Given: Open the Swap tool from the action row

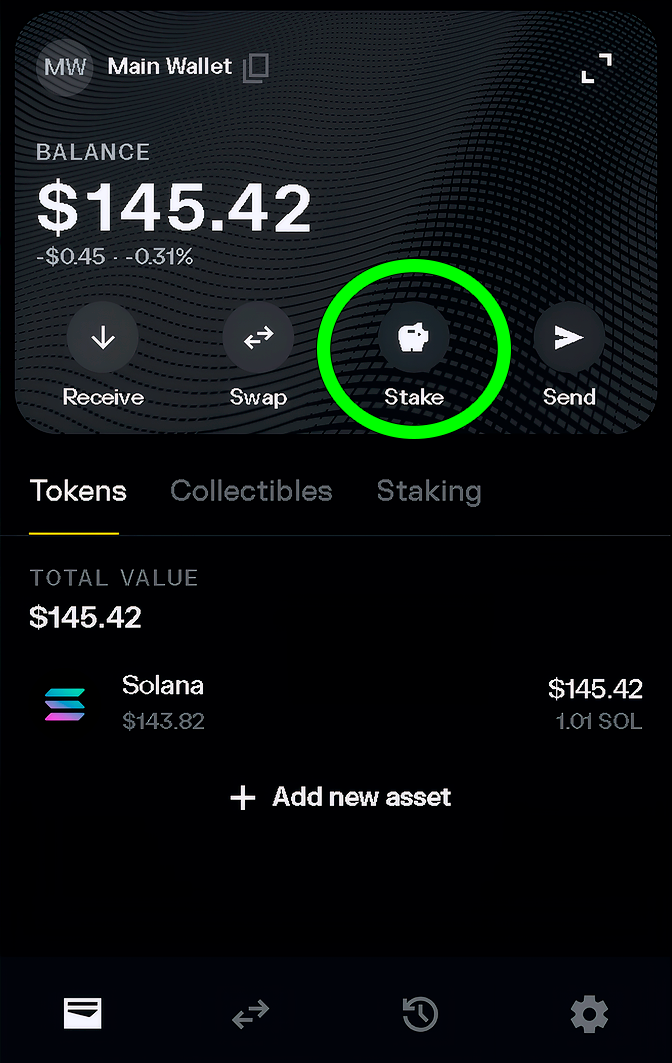Looking at the screenshot, I should 258,337.
